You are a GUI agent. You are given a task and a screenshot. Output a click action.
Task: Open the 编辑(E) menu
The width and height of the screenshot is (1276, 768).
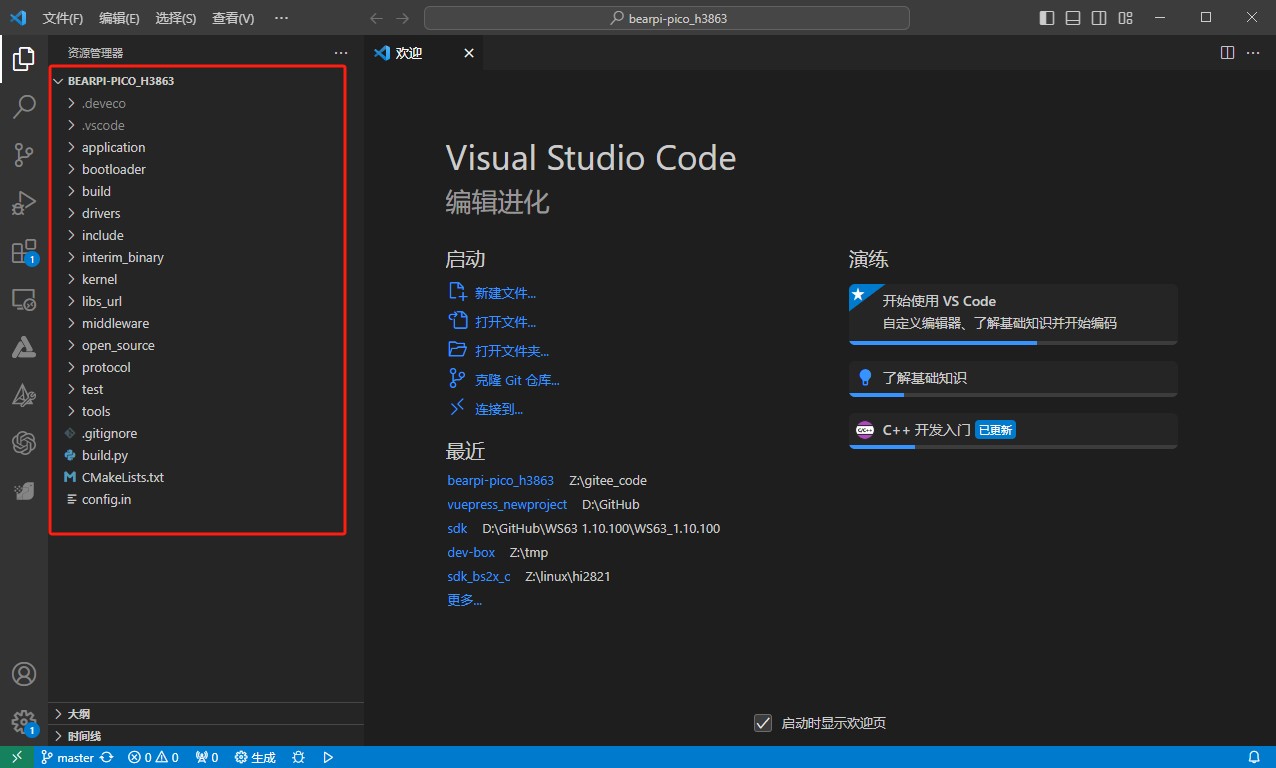120,18
